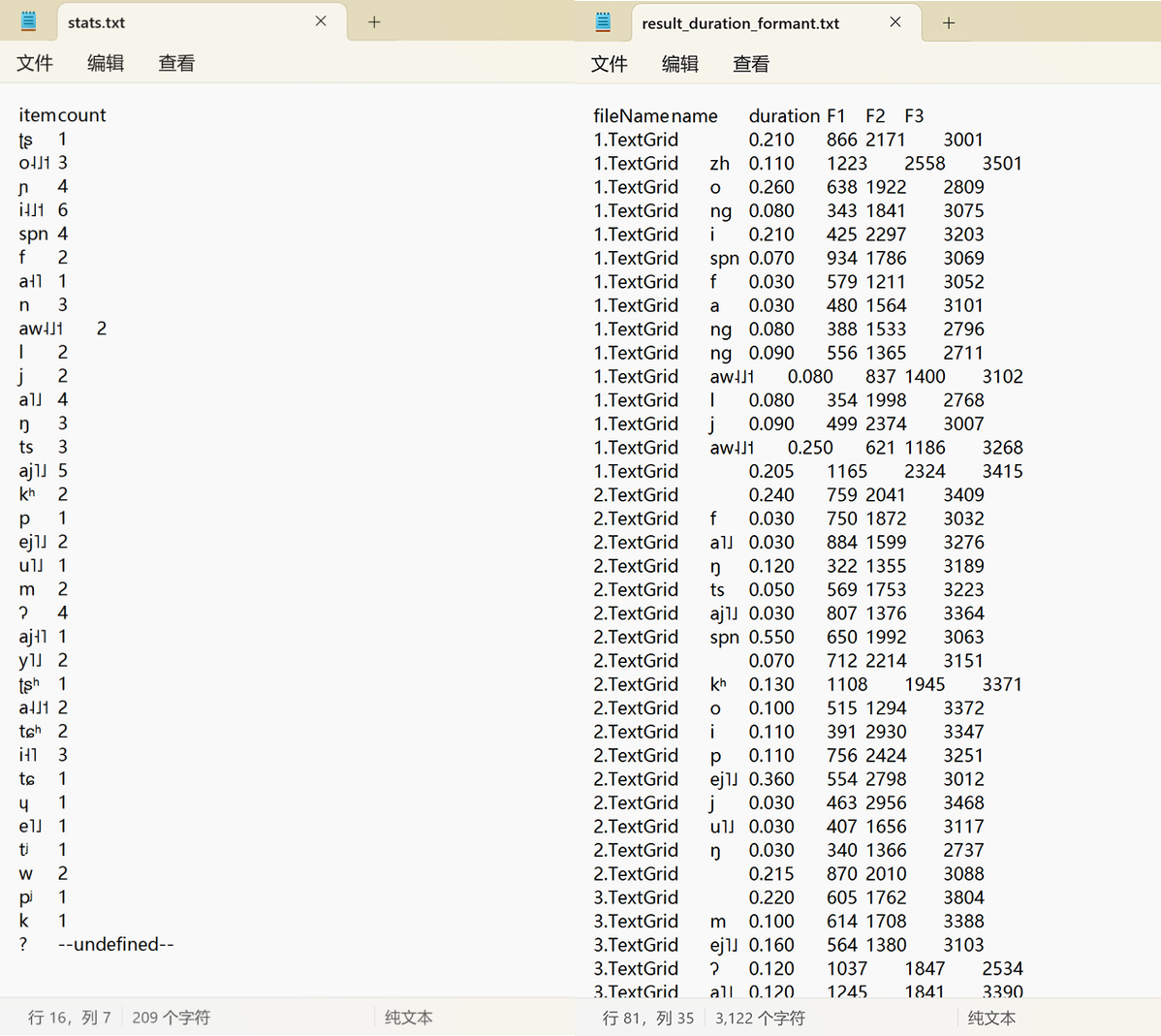Open 文件 menu in the result_duration_formant window

click(x=610, y=64)
